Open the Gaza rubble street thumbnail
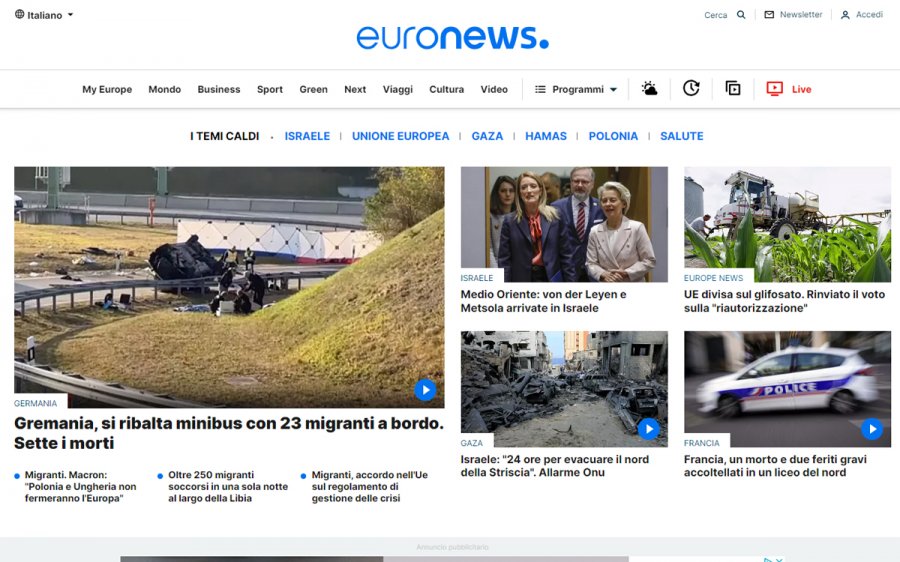900x562 pixels. click(564, 389)
